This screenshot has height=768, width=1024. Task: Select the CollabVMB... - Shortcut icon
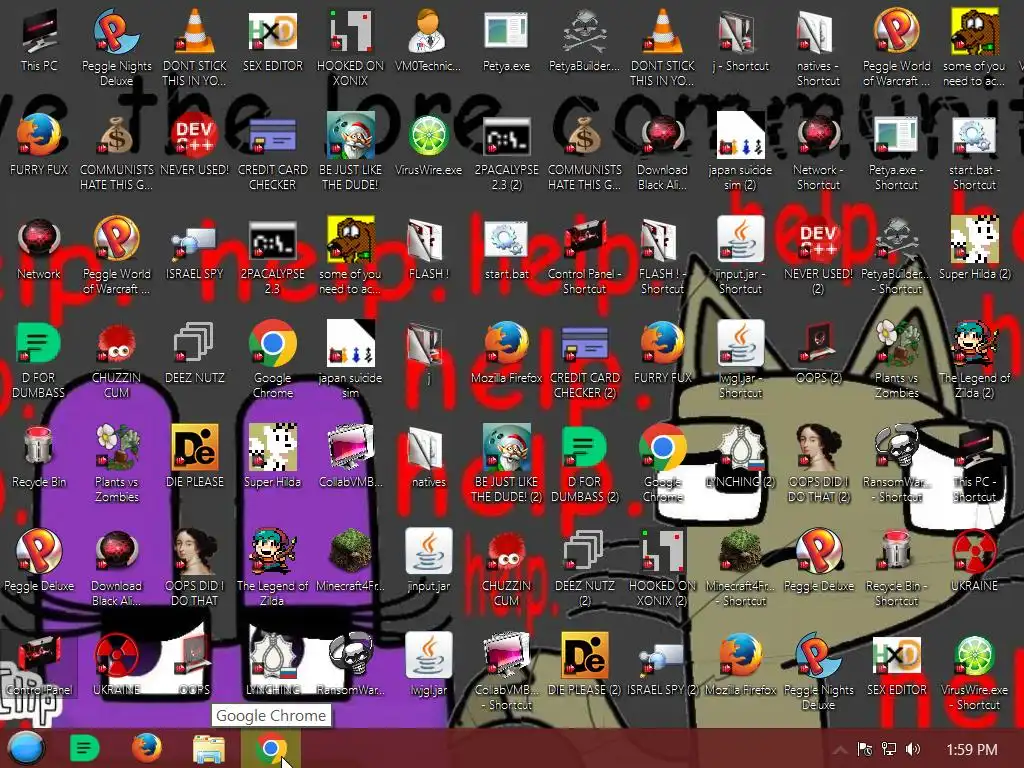(x=506, y=671)
